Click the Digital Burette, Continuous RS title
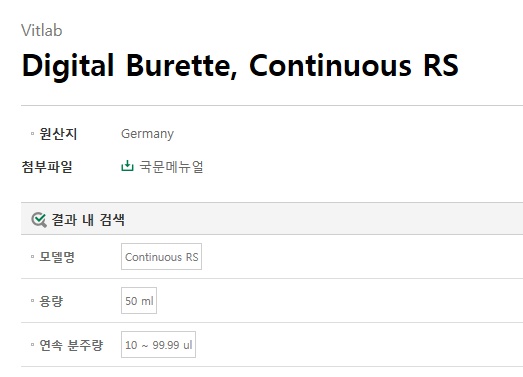This screenshot has width=523, height=377. coord(240,66)
